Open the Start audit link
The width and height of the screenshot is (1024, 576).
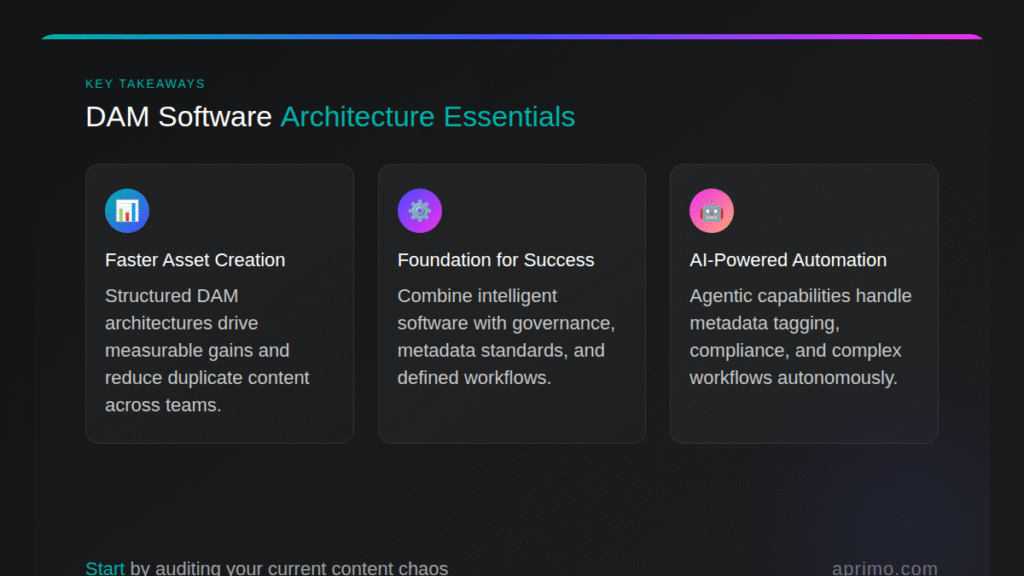104,566
